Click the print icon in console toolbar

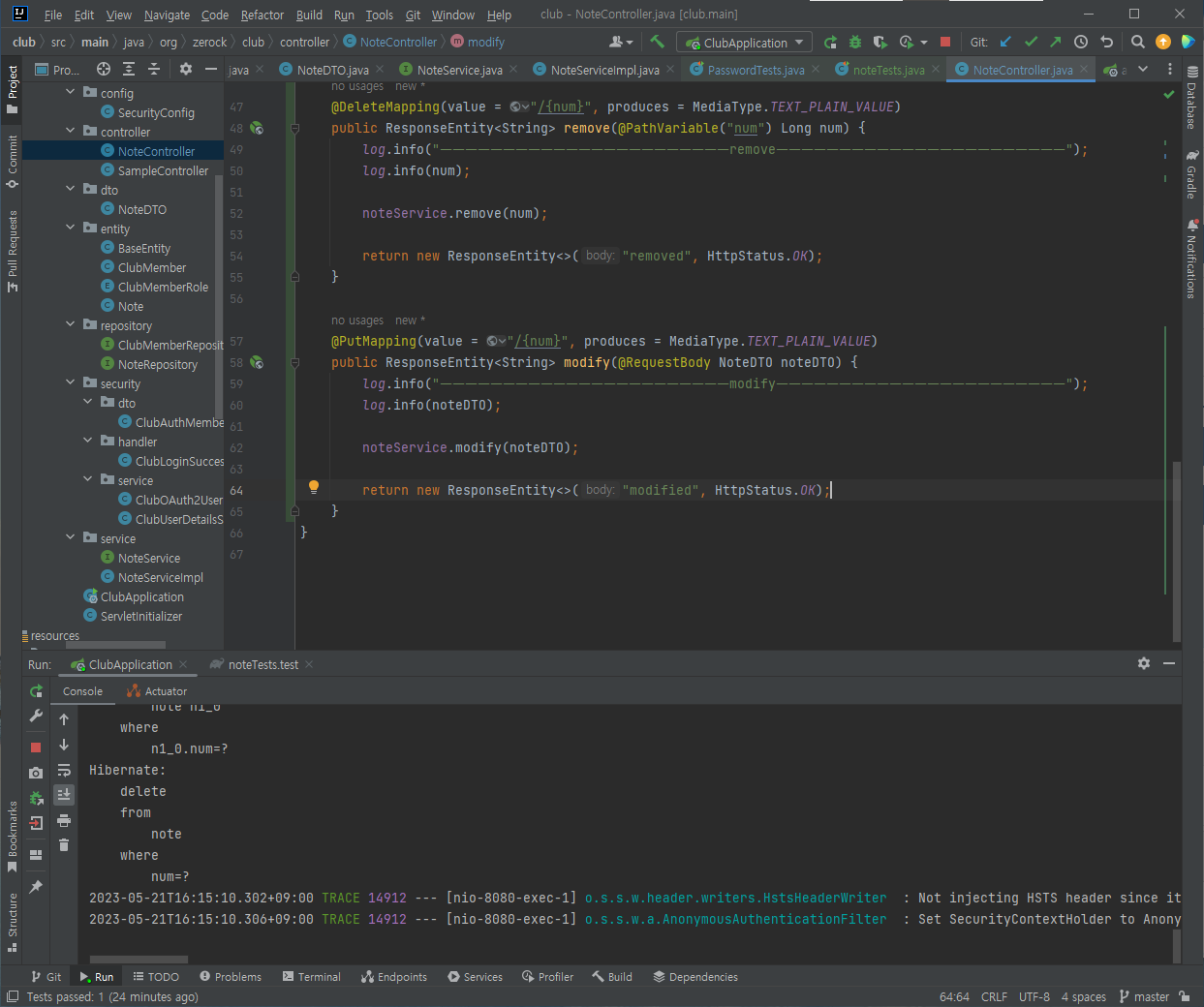pyautogui.click(x=64, y=820)
